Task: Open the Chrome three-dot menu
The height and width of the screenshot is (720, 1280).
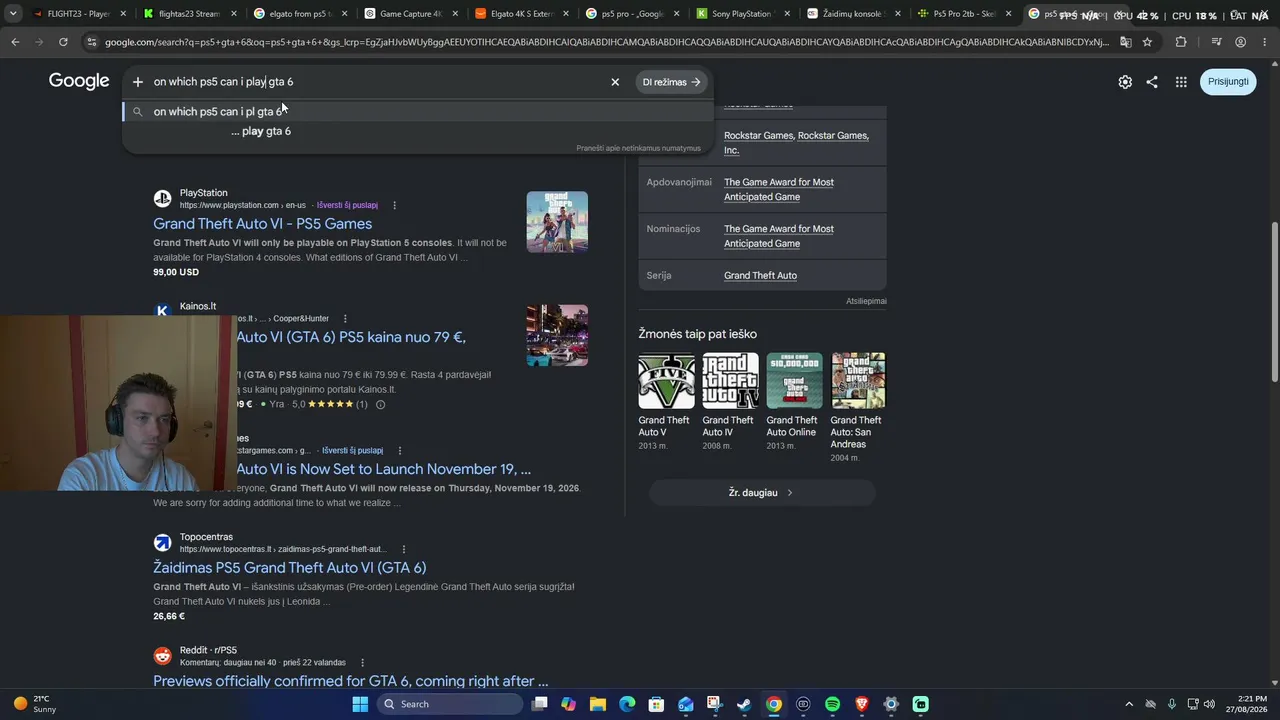Action: click(1264, 42)
